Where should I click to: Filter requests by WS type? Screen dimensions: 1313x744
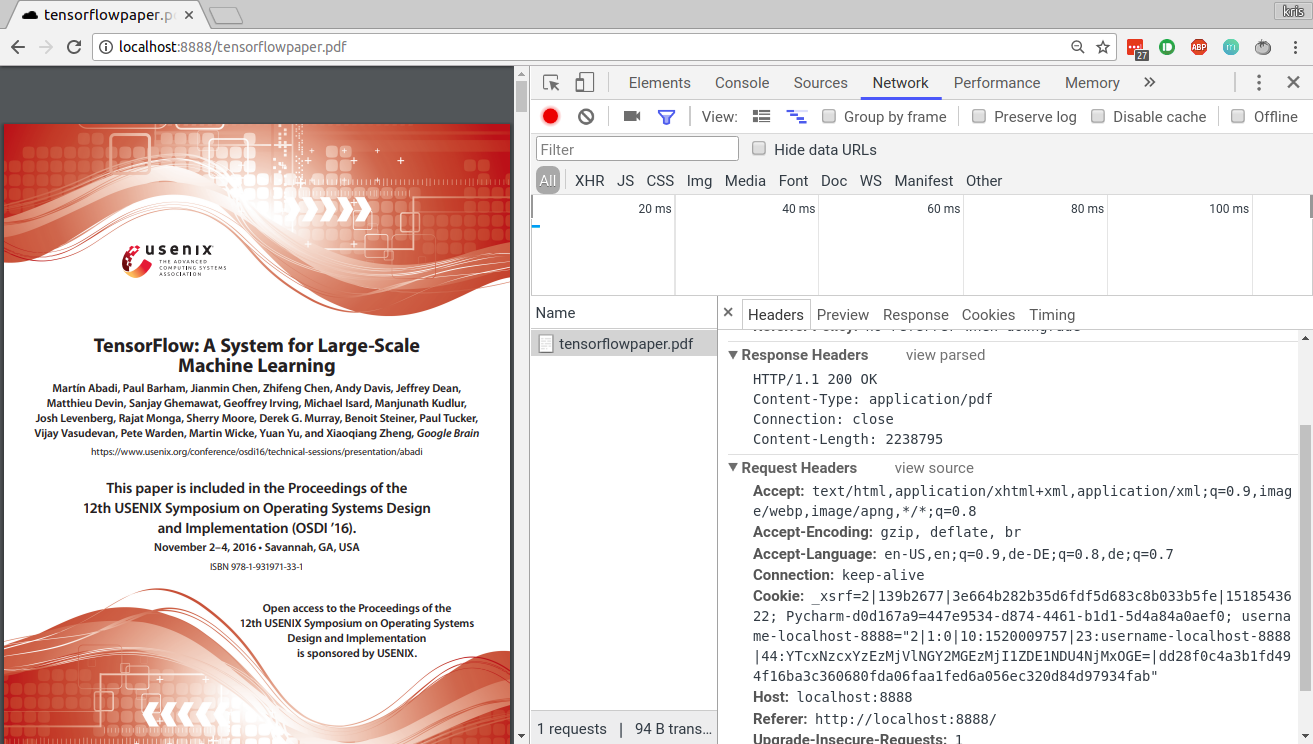(871, 181)
